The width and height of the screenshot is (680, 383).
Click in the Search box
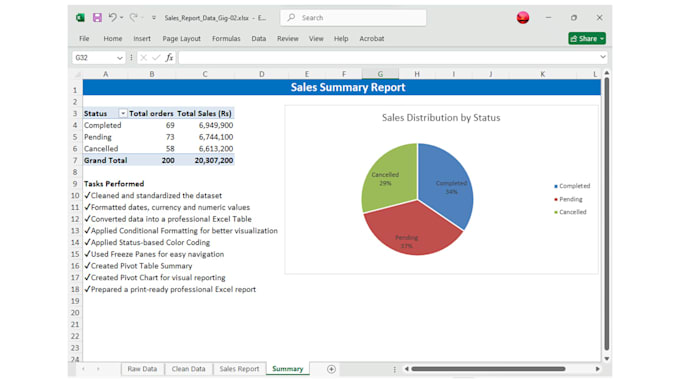point(353,18)
